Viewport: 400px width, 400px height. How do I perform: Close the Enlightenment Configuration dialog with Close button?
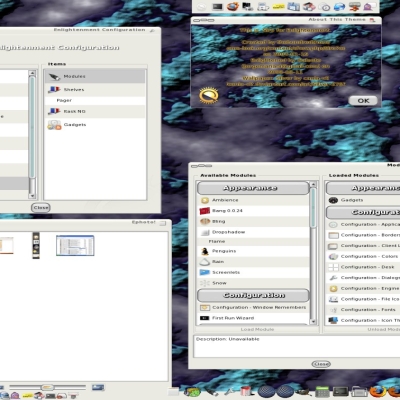coord(41,208)
